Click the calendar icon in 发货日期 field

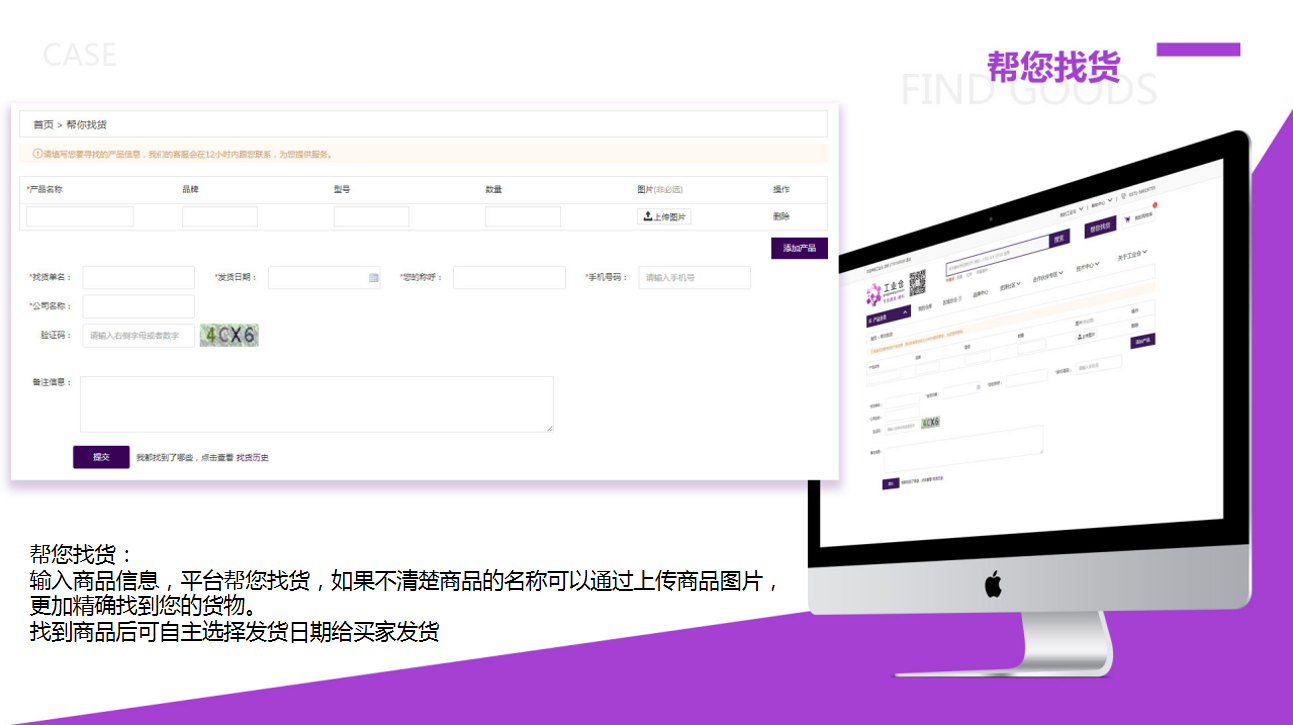coord(374,278)
